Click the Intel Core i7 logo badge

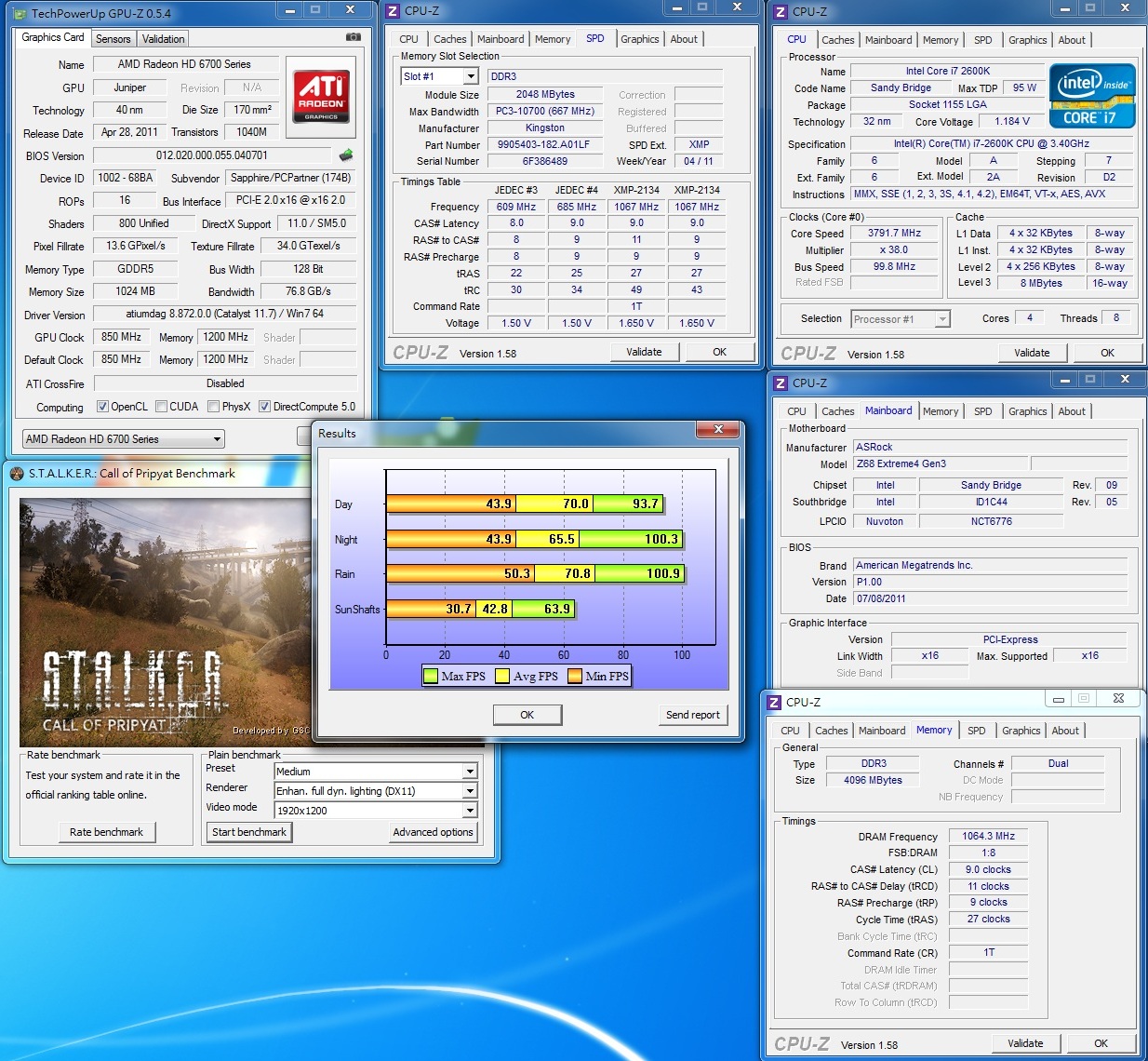tap(1092, 96)
